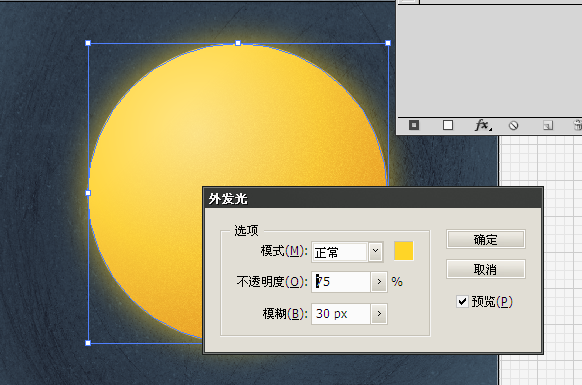Click the Add New Fill icon
582x385 pixels.
(x=448, y=125)
